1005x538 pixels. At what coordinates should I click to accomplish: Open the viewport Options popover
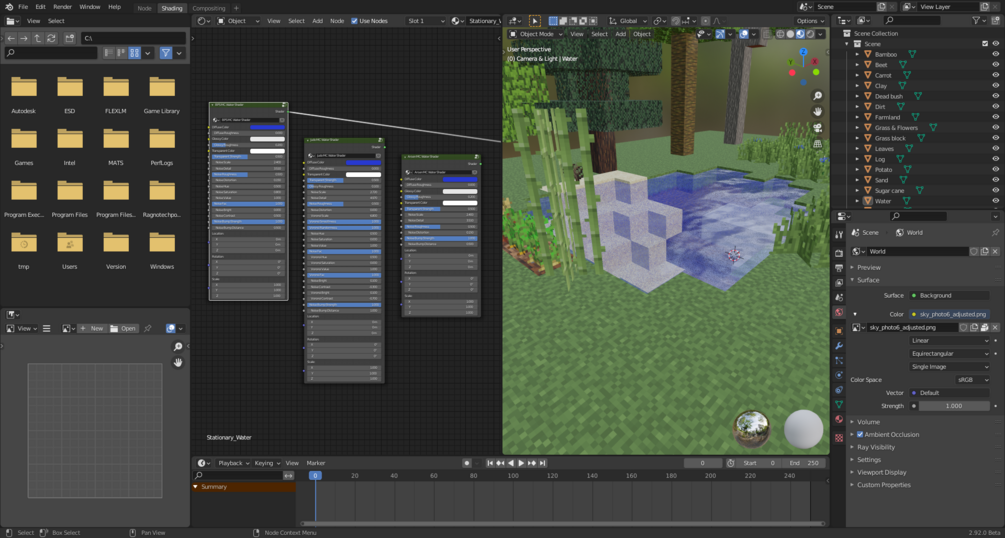click(x=811, y=21)
